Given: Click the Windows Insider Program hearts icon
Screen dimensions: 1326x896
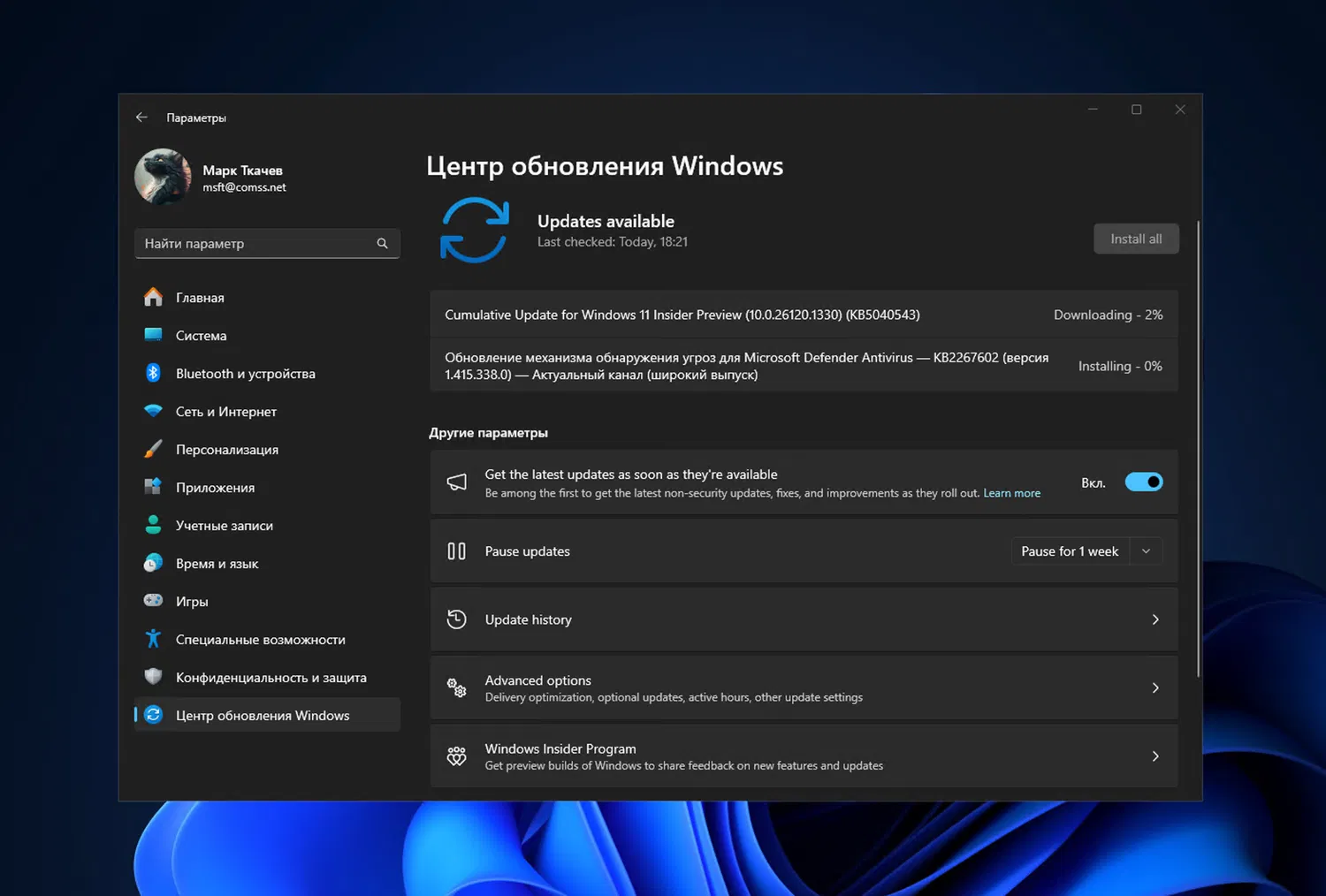Looking at the screenshot, I should 456,756.
